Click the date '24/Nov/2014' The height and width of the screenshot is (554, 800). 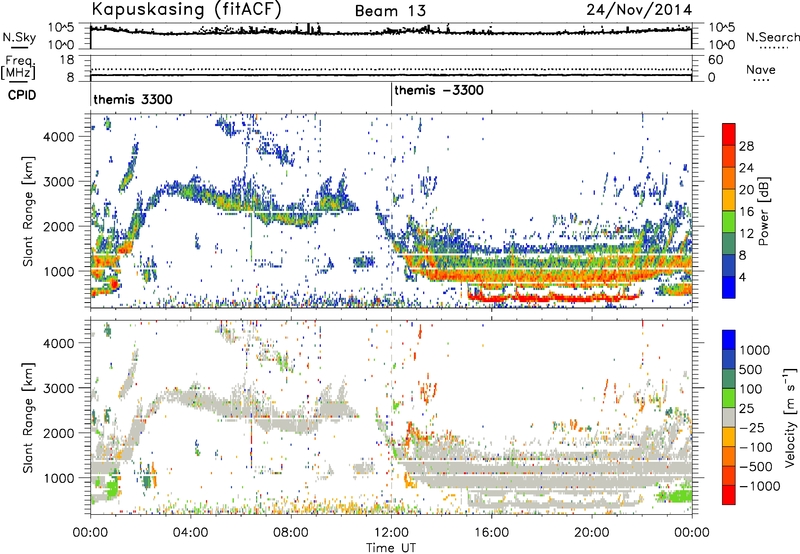click(x=639, y=10)
